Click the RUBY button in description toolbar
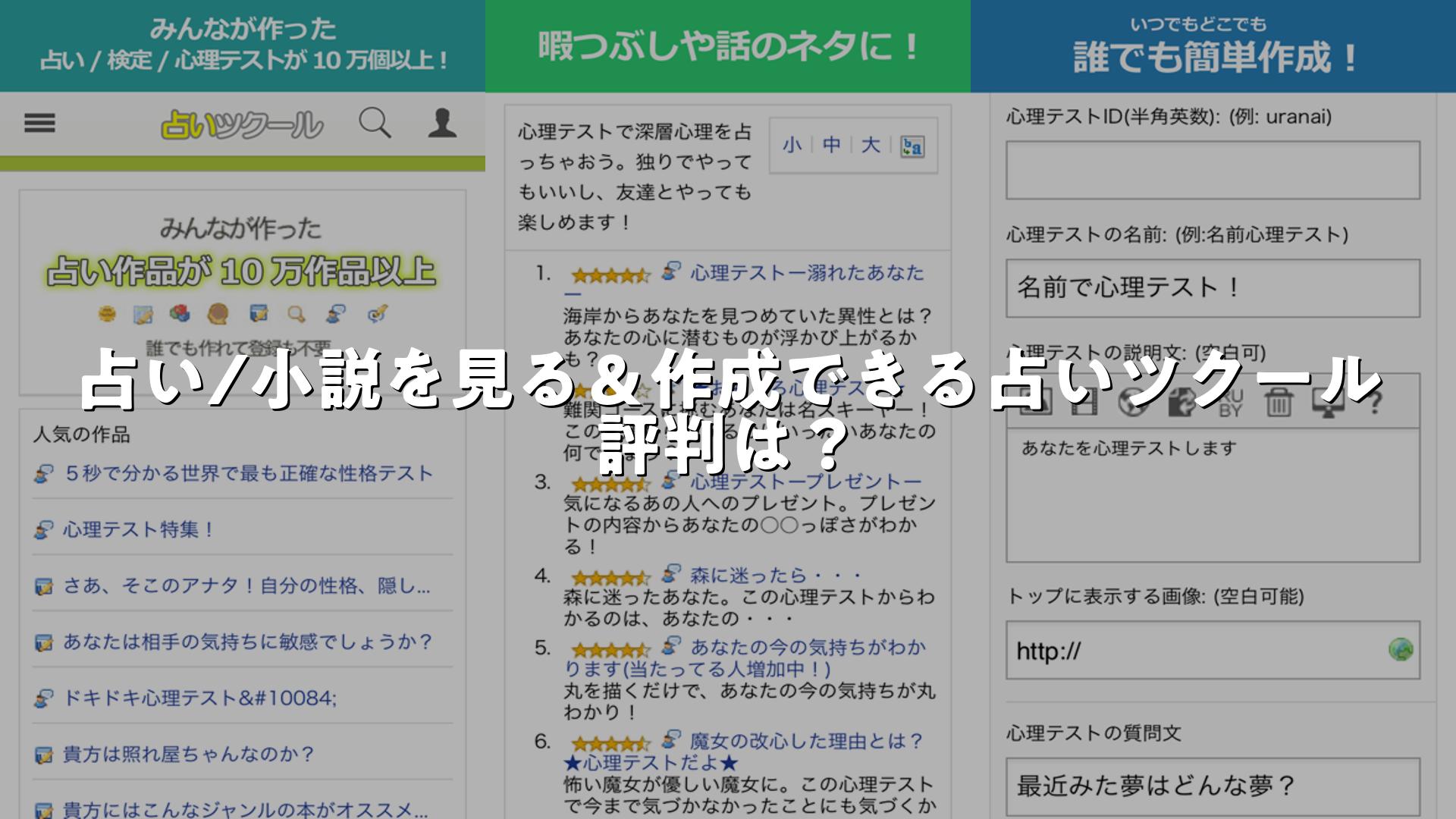This screenshot has width=1456, height=819. pos(1230,403)
